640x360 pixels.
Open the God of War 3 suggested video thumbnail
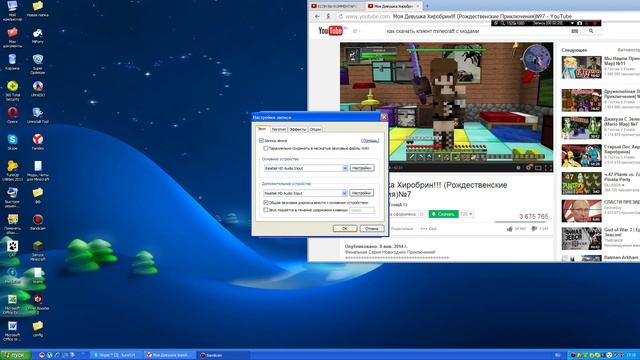click(581, 238)
